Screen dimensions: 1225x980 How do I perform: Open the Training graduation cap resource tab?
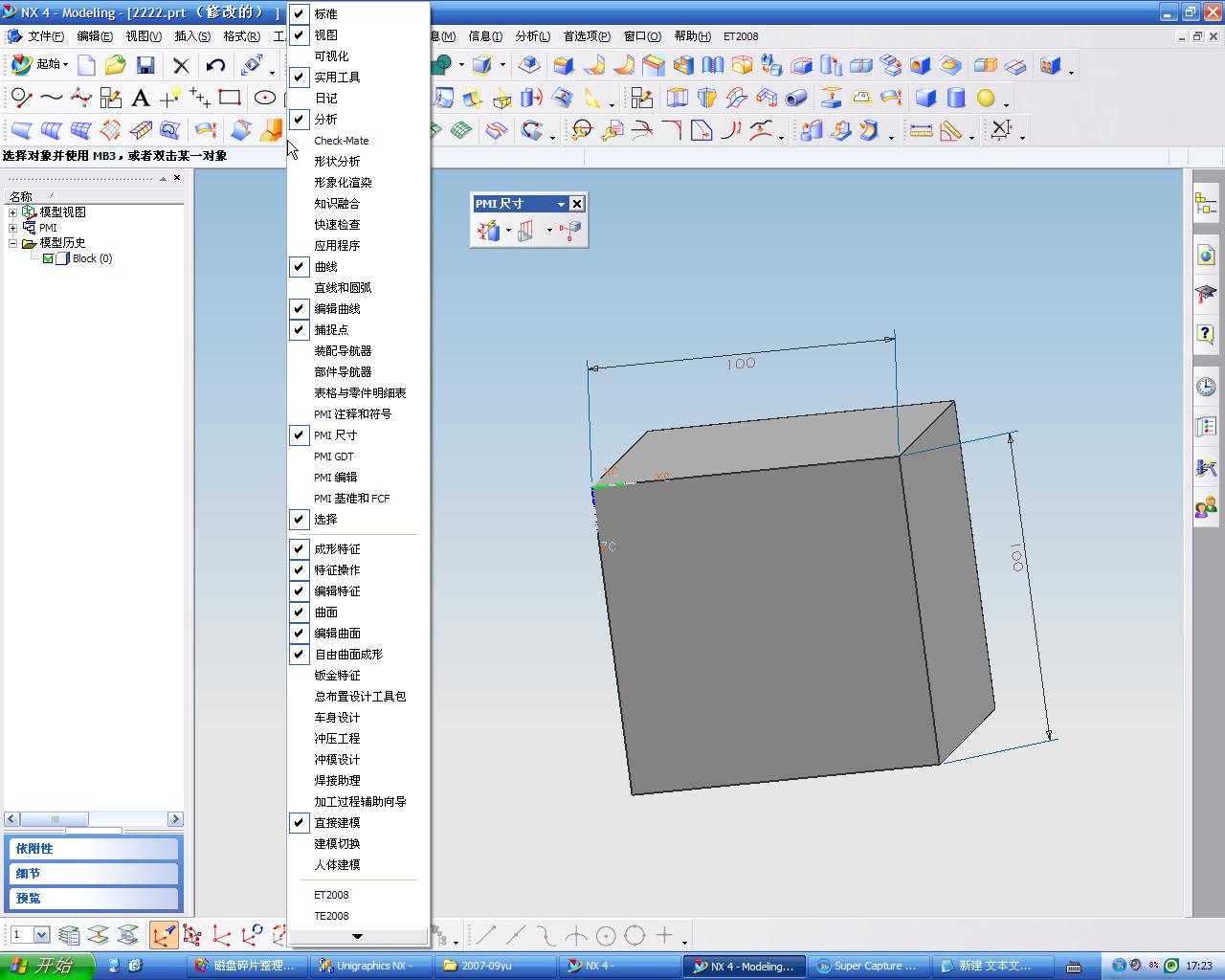coord(1206,294)
